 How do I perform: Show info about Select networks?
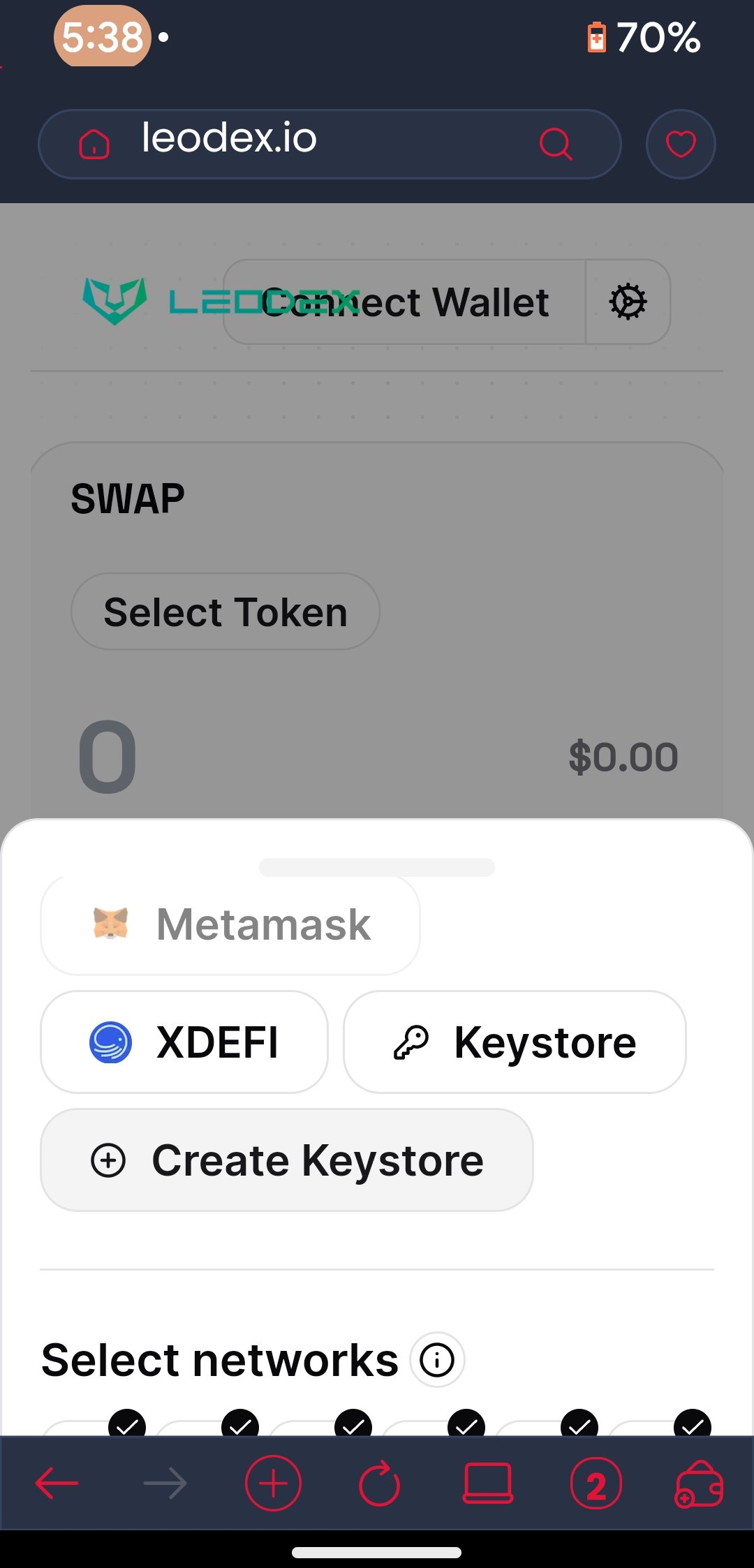[x=437, y=1359]
